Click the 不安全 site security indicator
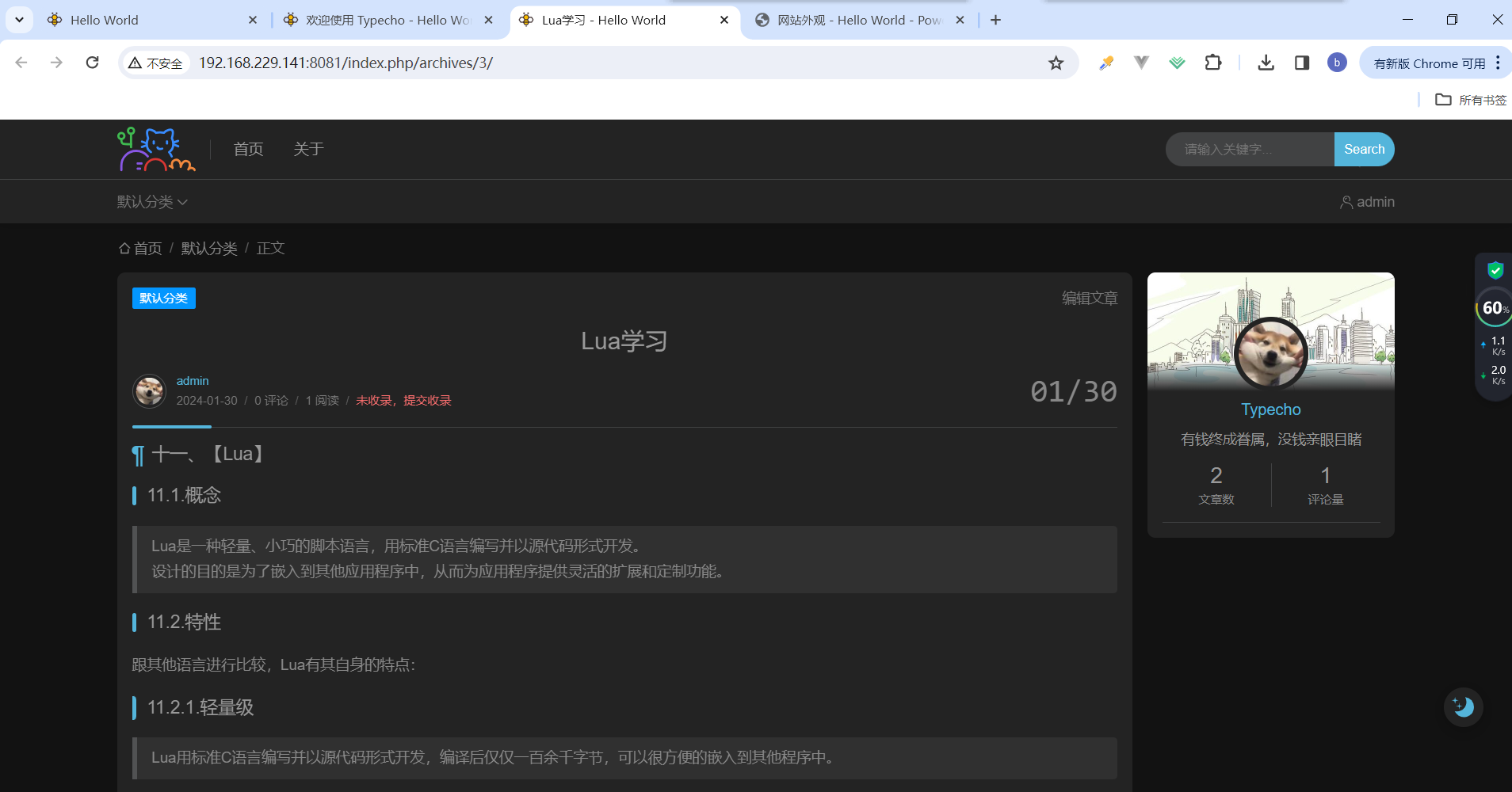The width and height of the screenshot is (1512, 792). click(155, 63)
